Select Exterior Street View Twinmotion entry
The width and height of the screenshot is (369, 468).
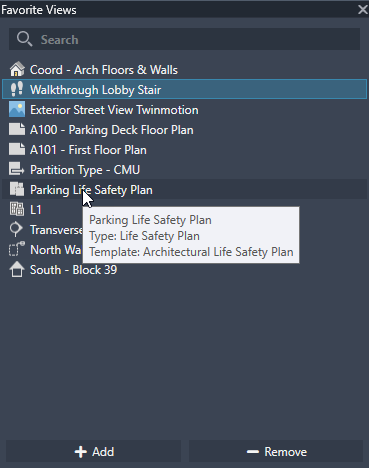click(184, 109)
